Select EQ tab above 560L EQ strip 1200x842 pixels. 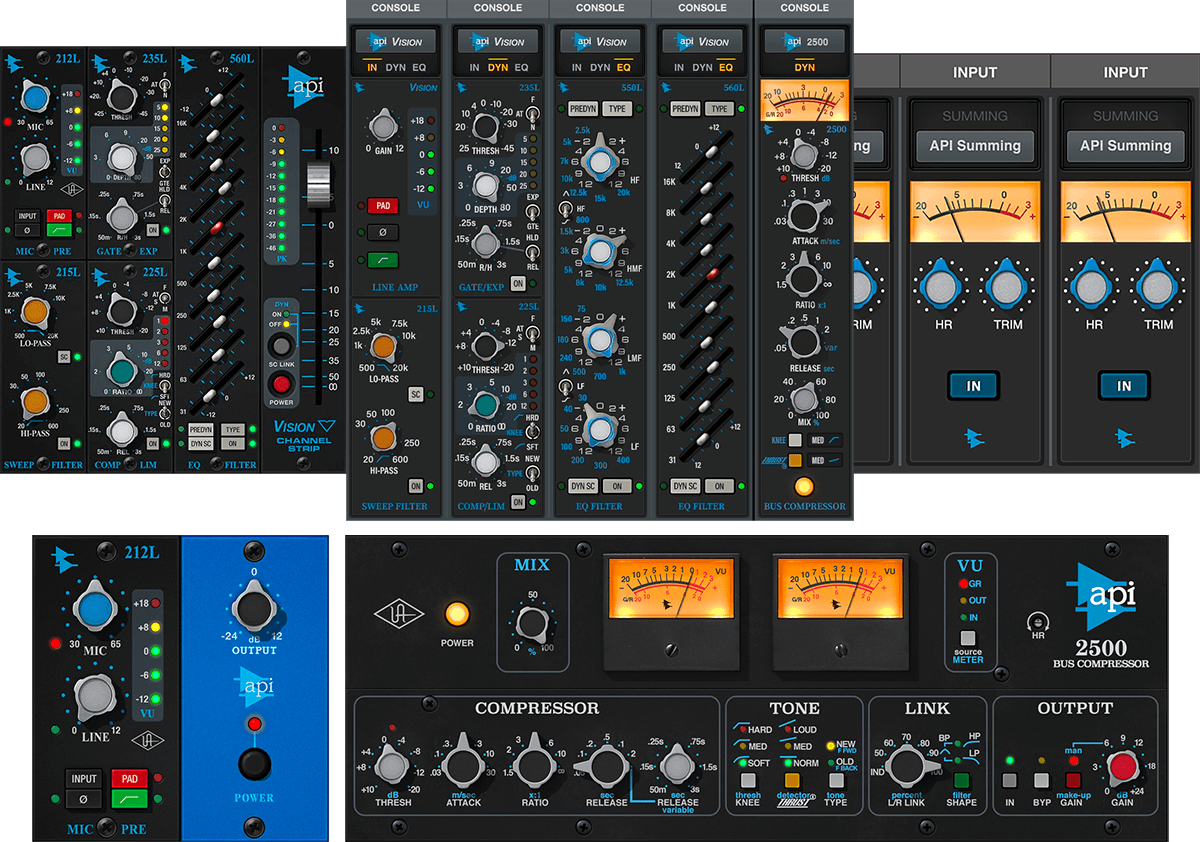click(x=726, y=68)
